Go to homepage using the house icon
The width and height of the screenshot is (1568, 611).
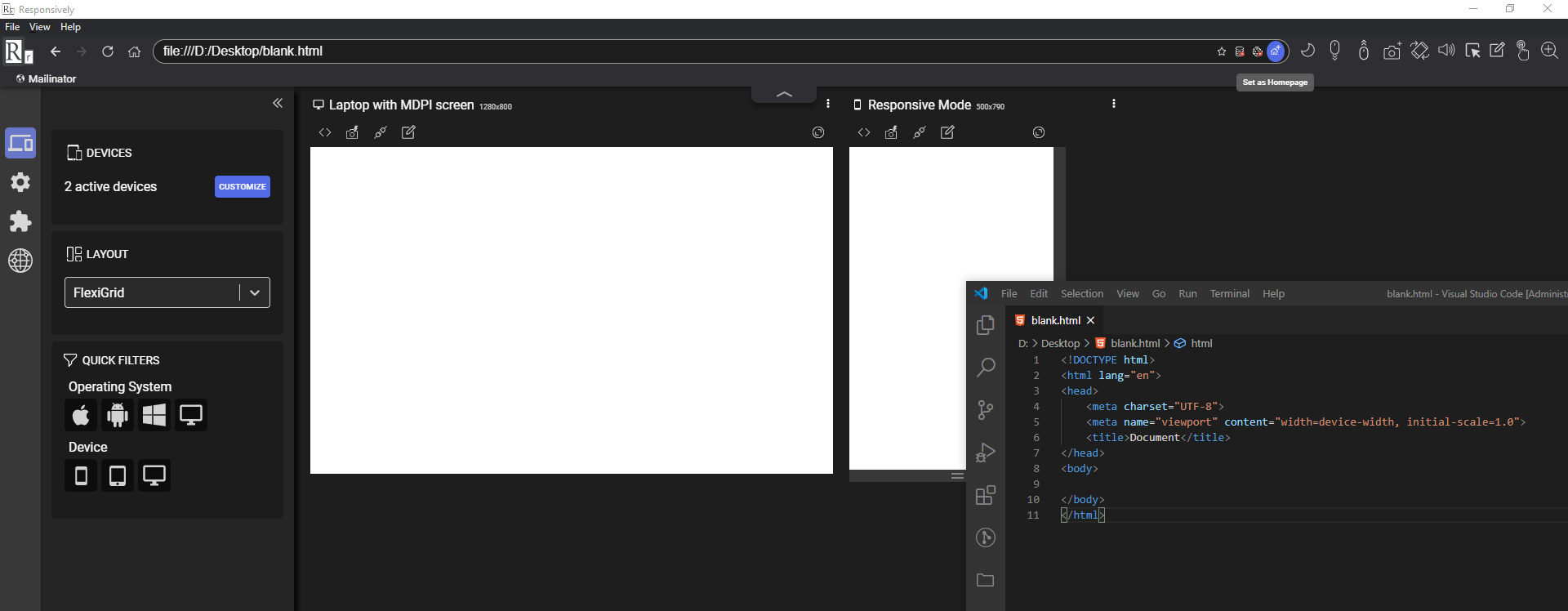[x=135, y=51]
